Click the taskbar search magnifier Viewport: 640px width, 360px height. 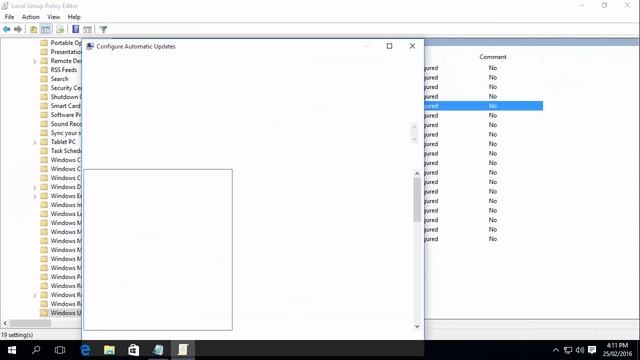point(36,350)
